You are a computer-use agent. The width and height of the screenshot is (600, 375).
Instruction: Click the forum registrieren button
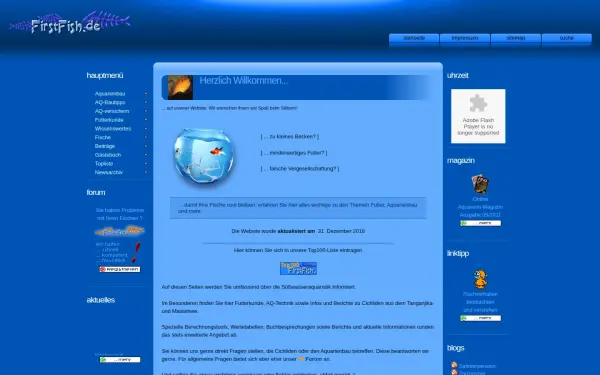(x=120, y=269)
